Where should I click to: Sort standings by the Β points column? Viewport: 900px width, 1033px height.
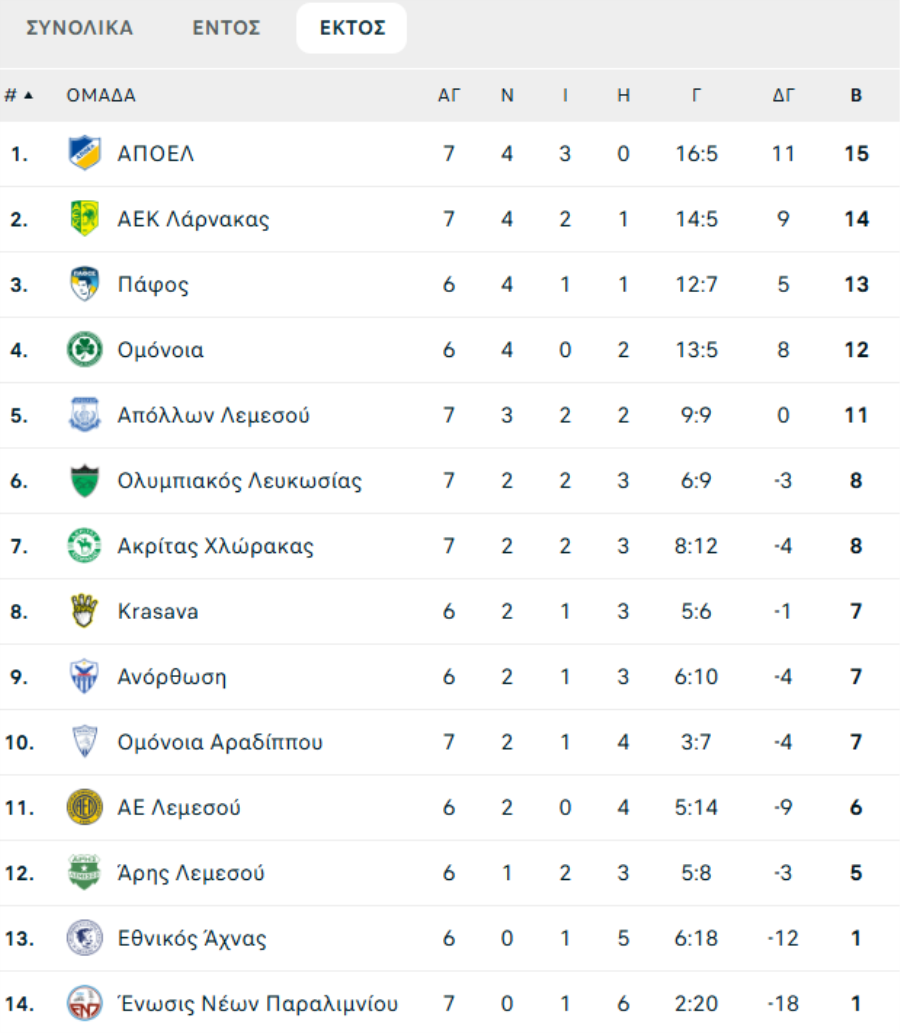click(x=856, y=96)
